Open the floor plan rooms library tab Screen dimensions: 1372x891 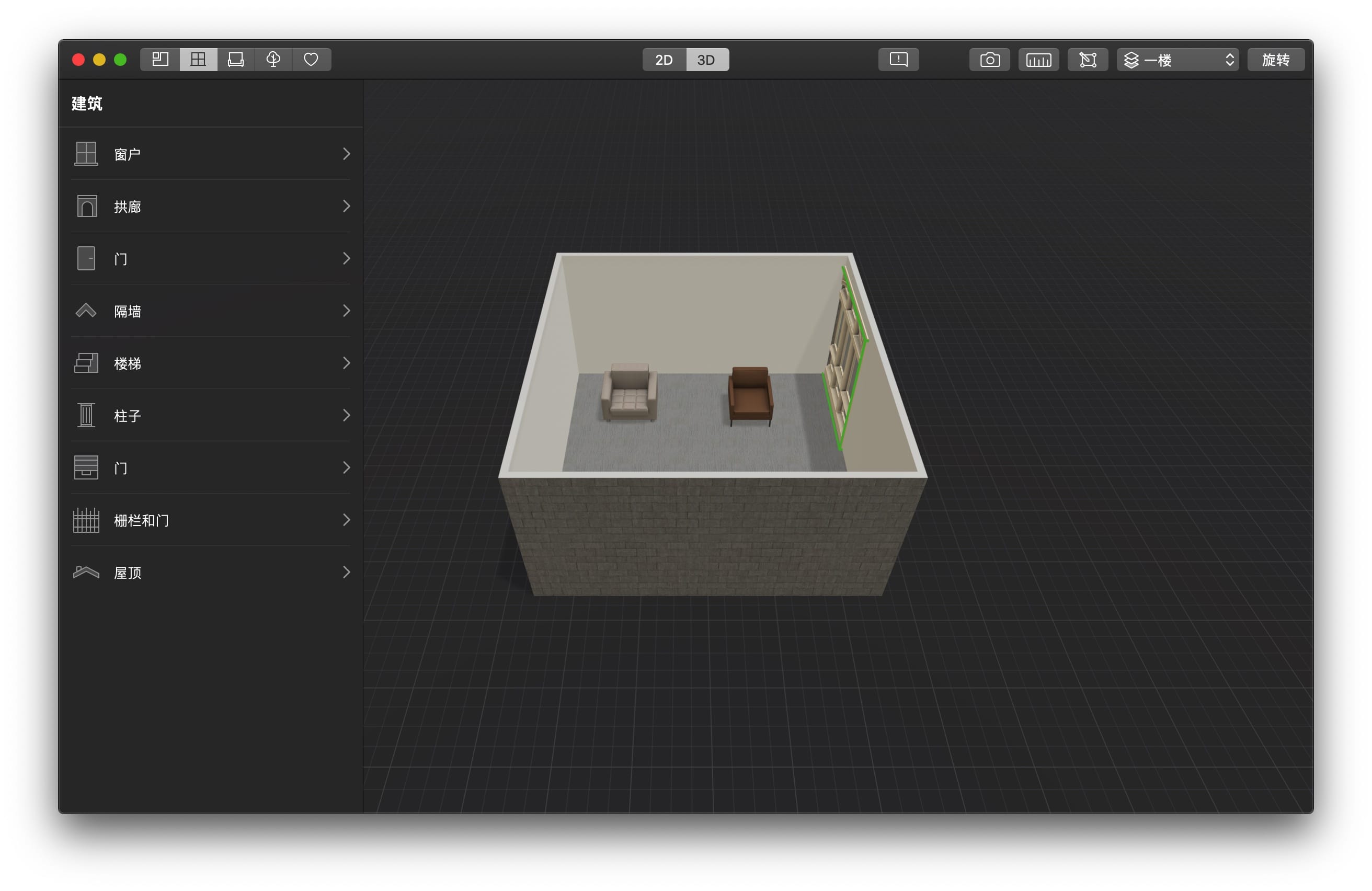pyautogui.click(x=159, y=60)
